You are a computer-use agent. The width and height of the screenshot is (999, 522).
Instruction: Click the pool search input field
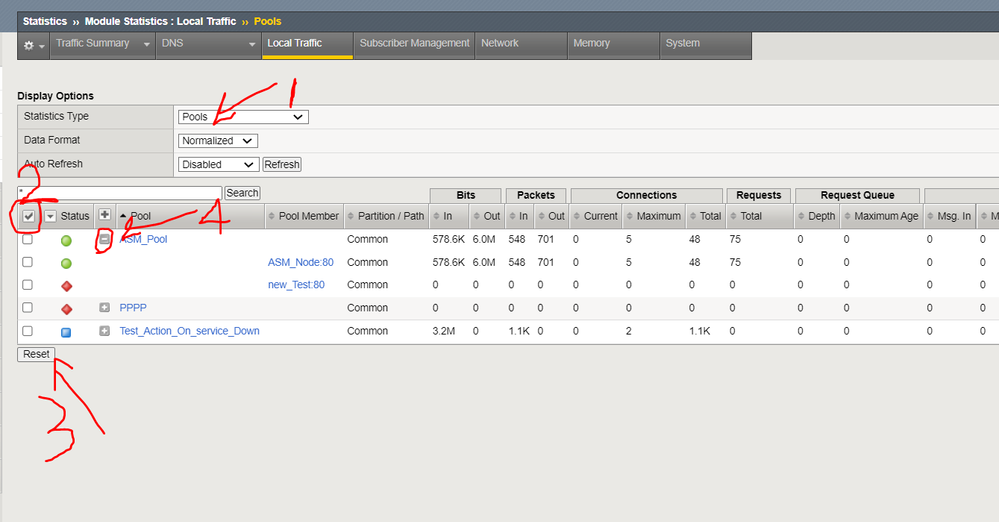pyautogui.click(x=120, y=192)
